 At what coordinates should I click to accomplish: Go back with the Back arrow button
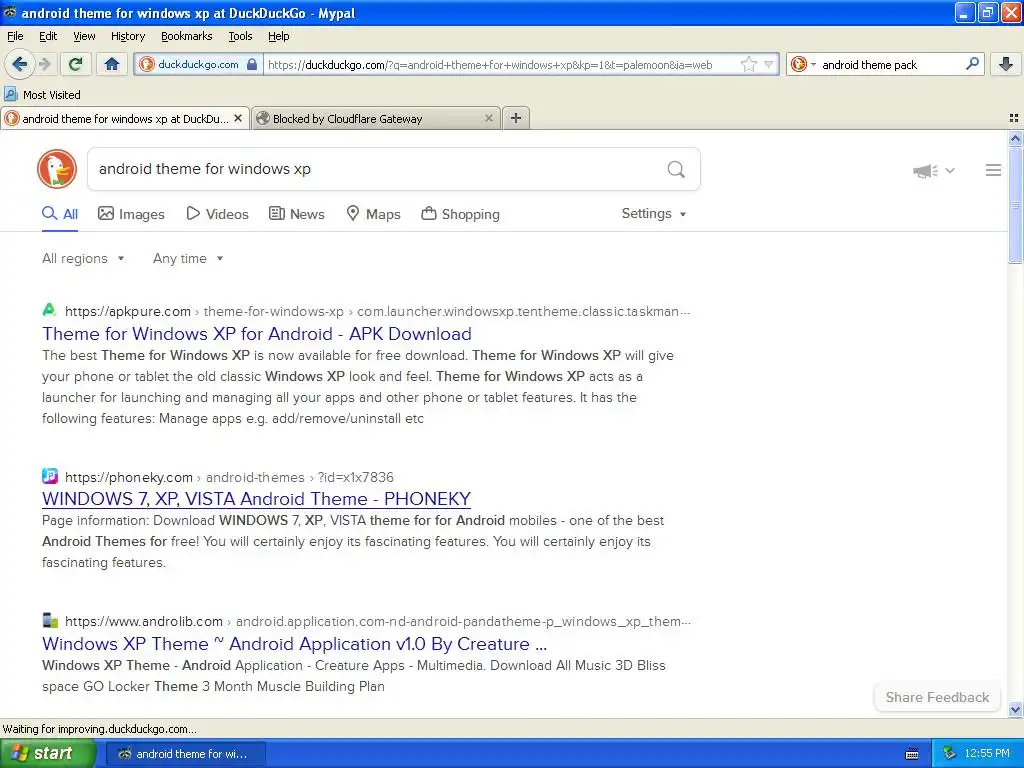click(x=20, y=64)
